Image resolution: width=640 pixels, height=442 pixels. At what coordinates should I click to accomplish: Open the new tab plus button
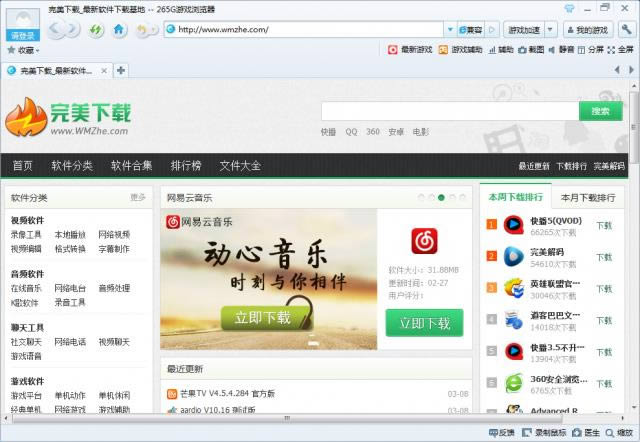(121, 71)
